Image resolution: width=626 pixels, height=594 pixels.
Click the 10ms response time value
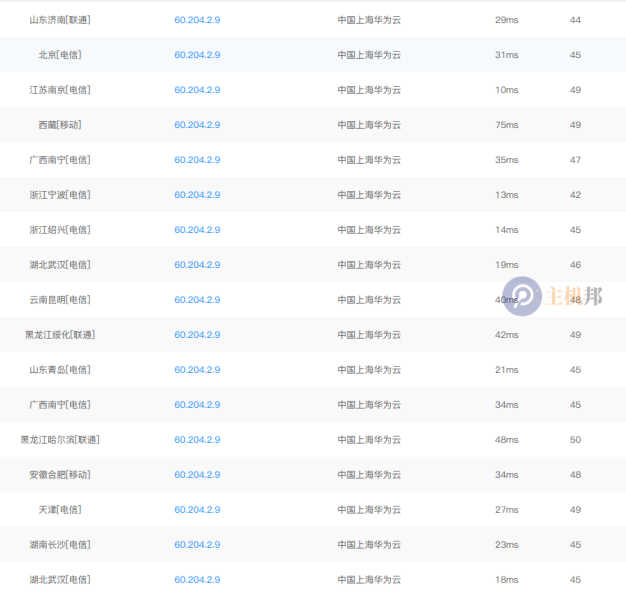(507, 90)
